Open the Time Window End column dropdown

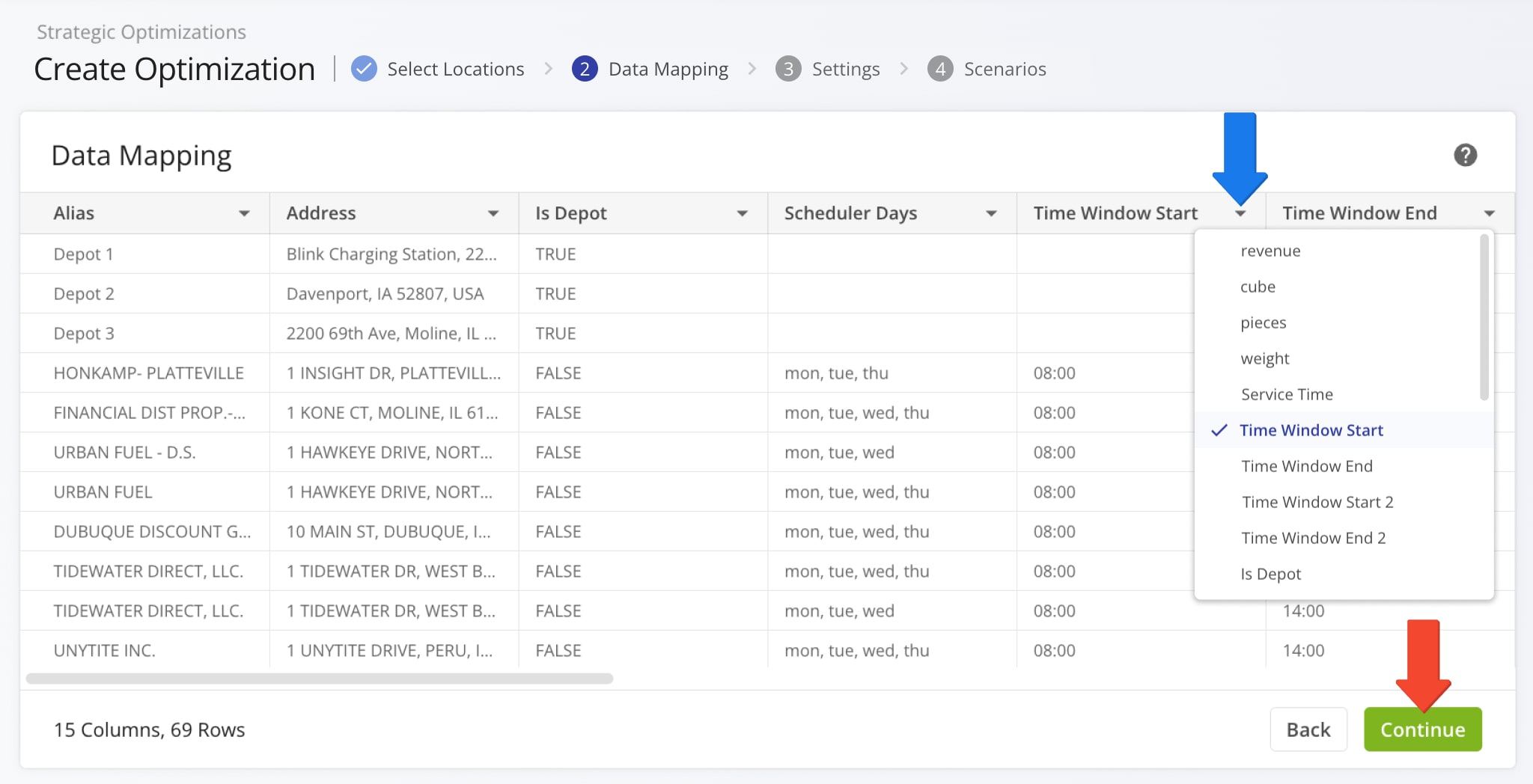(1490, 213)
